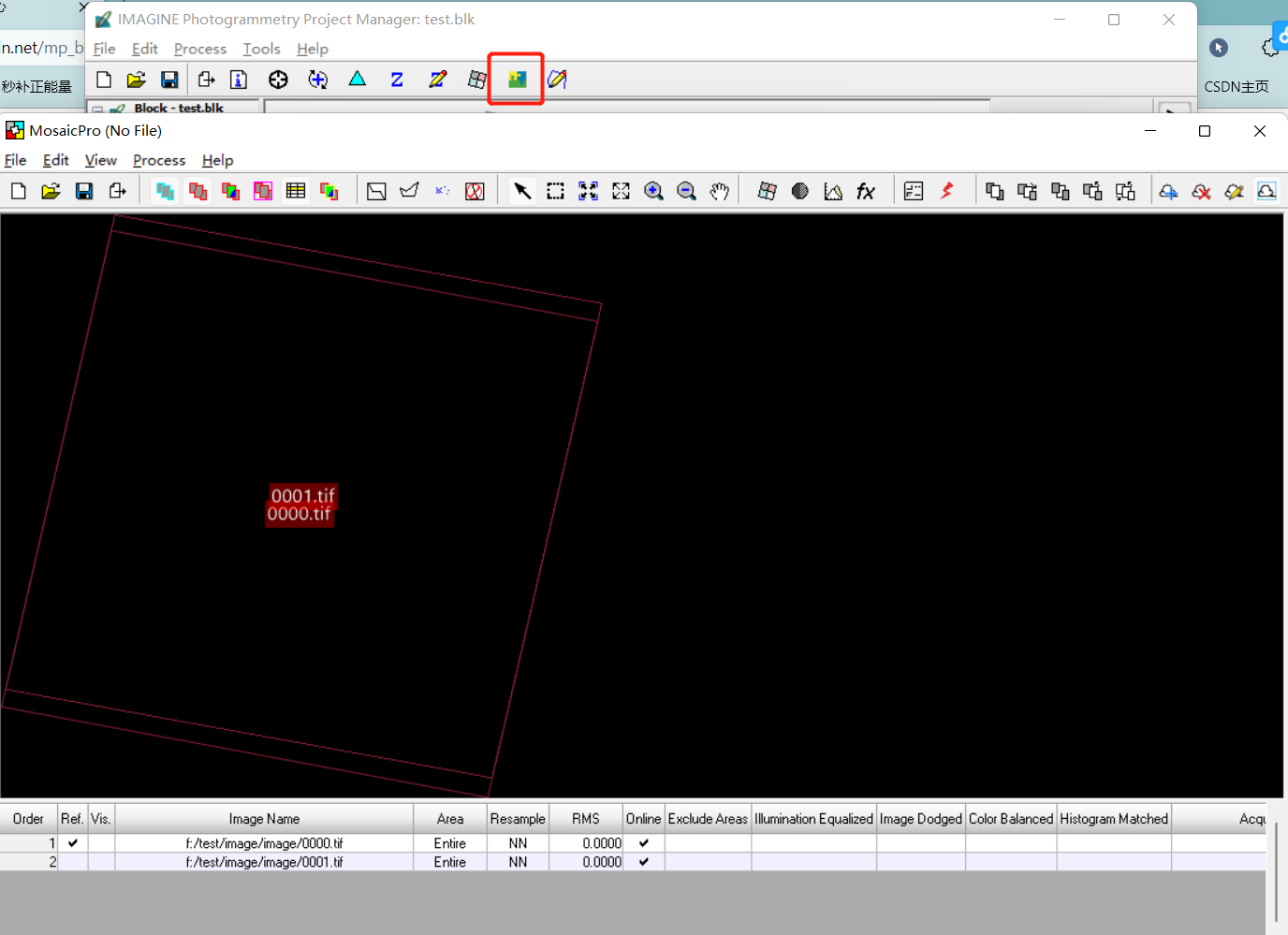Viewport: 1288px width, 935px height.
Task: Toggle Vis. cell for 0001.tif row
Action: coord(101,862)
